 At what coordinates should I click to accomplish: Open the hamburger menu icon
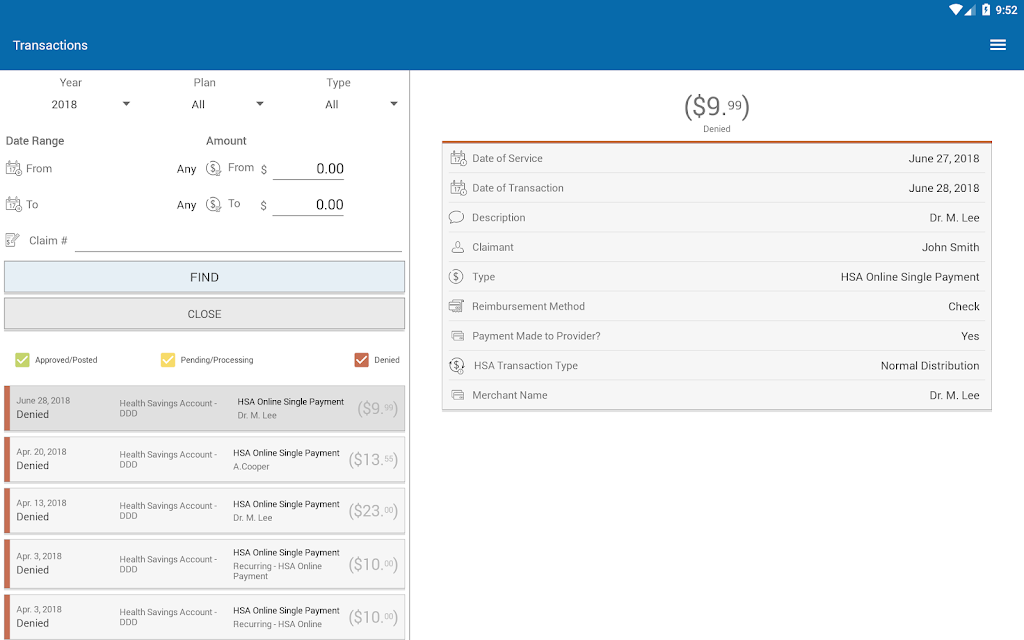point(997,45)
